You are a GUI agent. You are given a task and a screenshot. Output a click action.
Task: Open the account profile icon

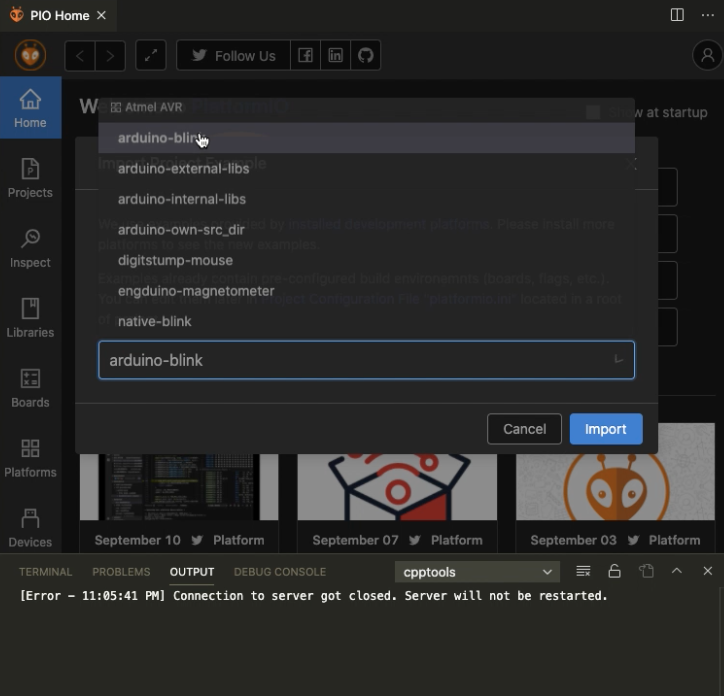[x=707, y=55]
